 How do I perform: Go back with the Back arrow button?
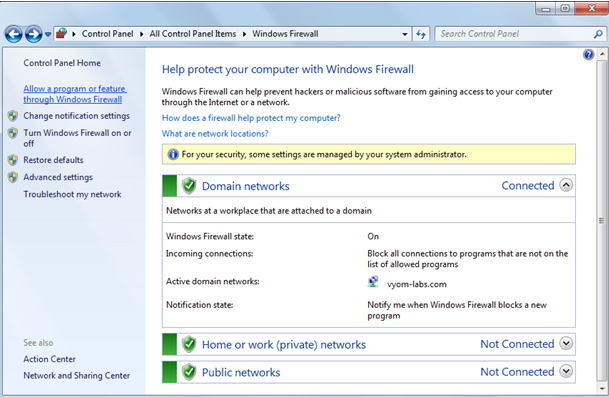coord(14,34)
